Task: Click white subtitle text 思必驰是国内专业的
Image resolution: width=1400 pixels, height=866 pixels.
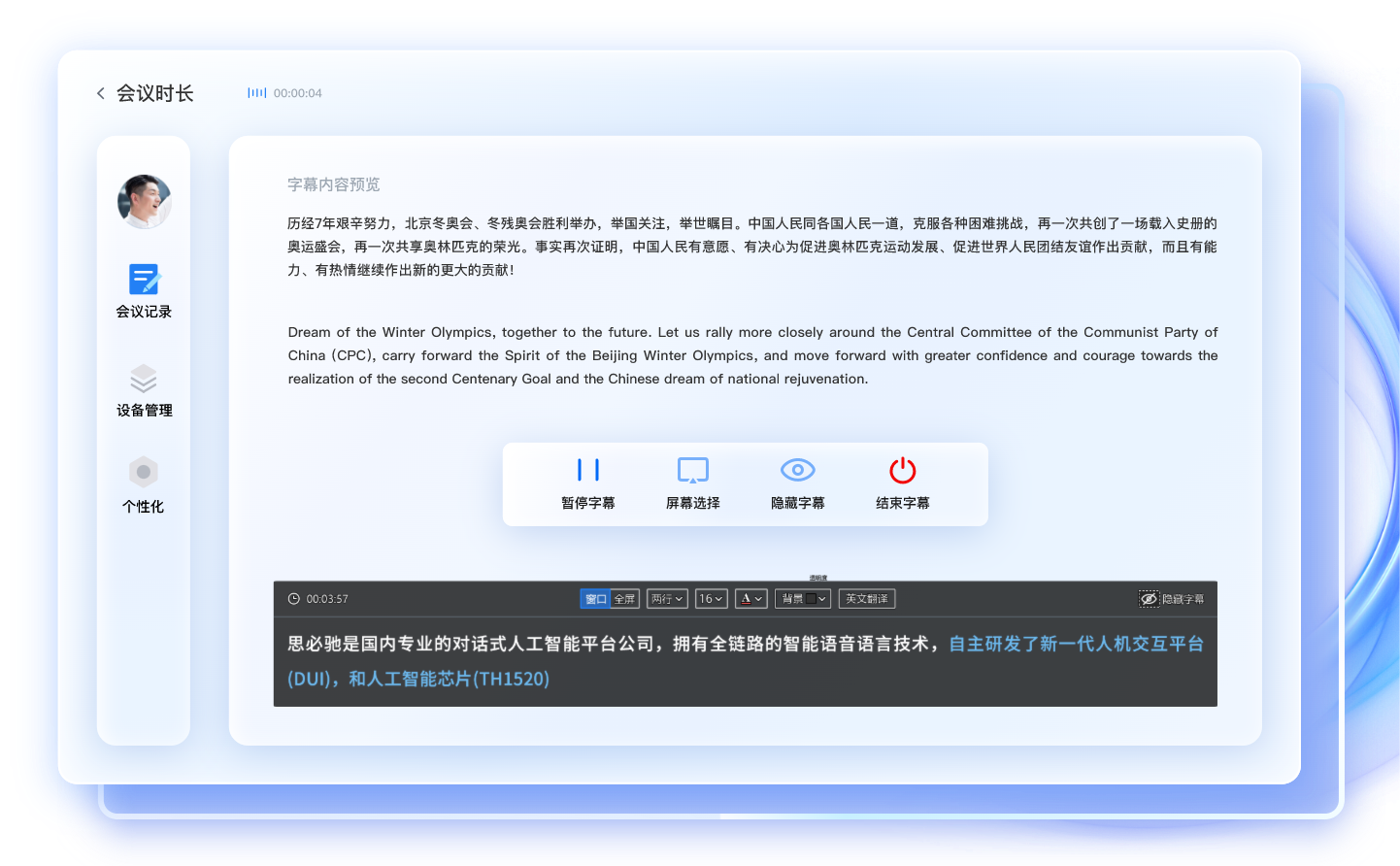Action: [614, 644]
